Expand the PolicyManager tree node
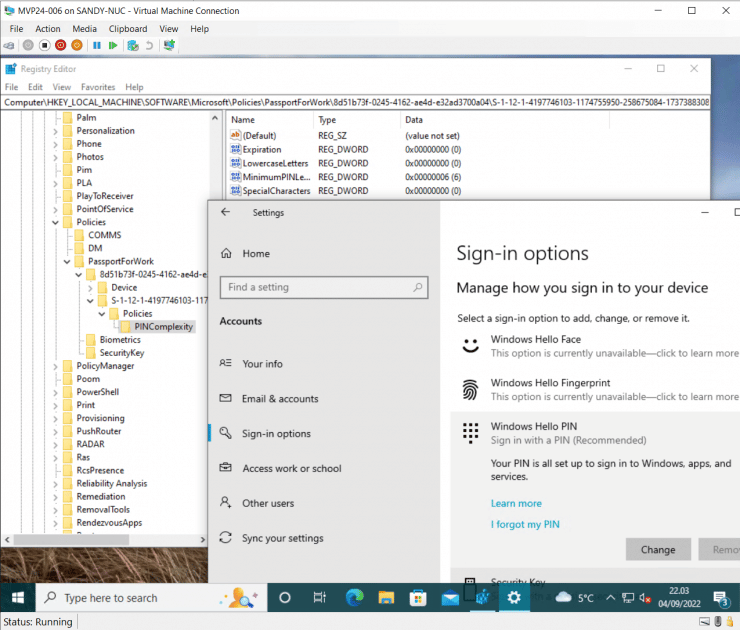Viewport: 740px width, 630px height. pyautogui.click(x=55, y=366)
